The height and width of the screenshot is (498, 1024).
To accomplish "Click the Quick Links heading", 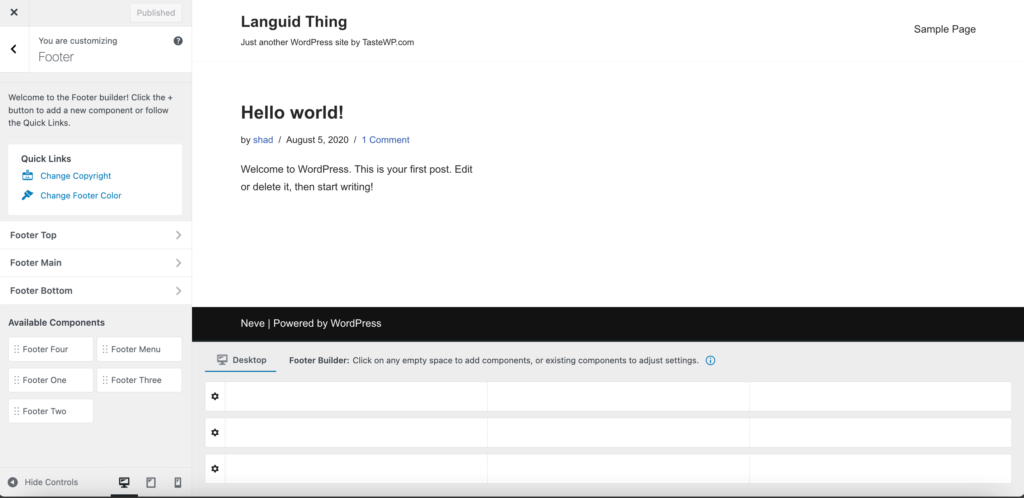I will coord(46,159).
